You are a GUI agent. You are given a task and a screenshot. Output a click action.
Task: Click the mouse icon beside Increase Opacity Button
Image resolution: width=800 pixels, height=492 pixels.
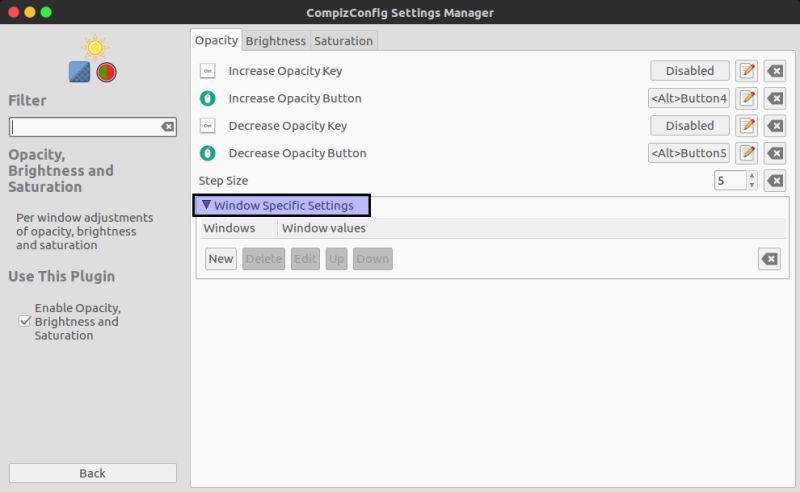point(208,98)
